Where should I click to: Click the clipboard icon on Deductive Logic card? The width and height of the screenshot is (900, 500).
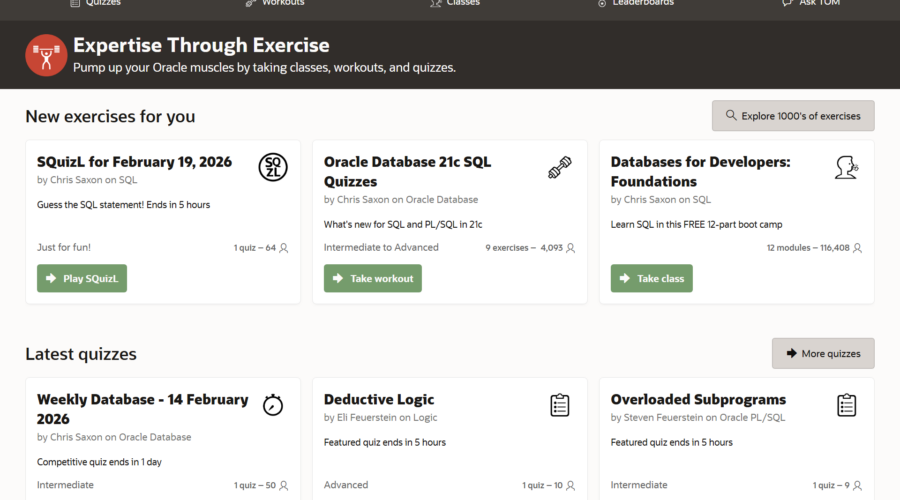click(x=560, y=405)
